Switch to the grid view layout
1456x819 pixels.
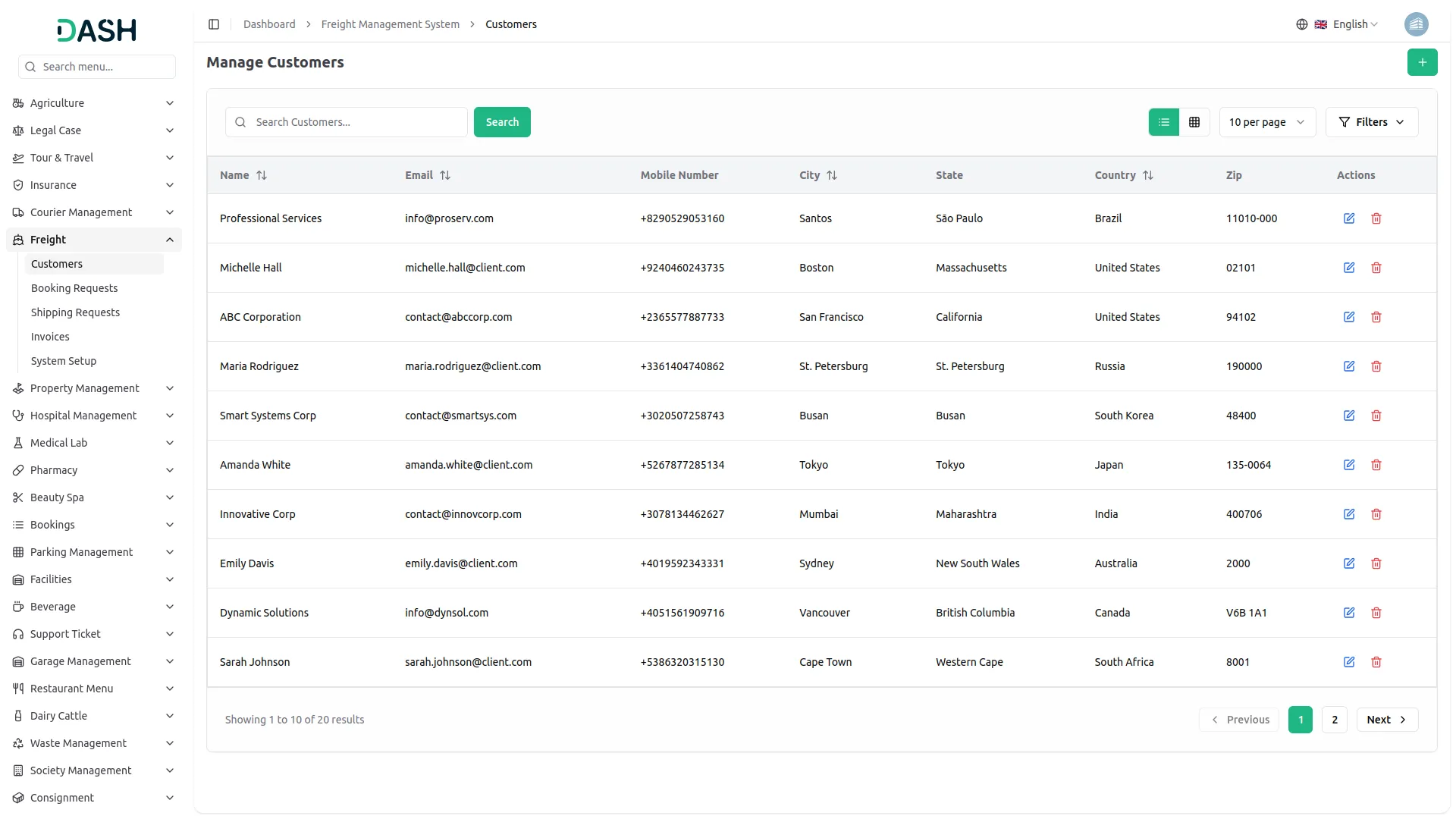(1194, 122)
